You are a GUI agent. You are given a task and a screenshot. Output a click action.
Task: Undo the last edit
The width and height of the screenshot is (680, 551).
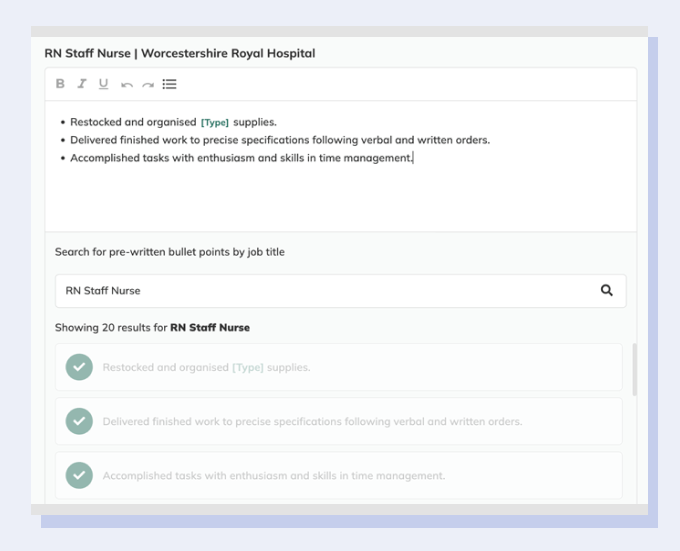pyautogui.click(x=127, y=85)
